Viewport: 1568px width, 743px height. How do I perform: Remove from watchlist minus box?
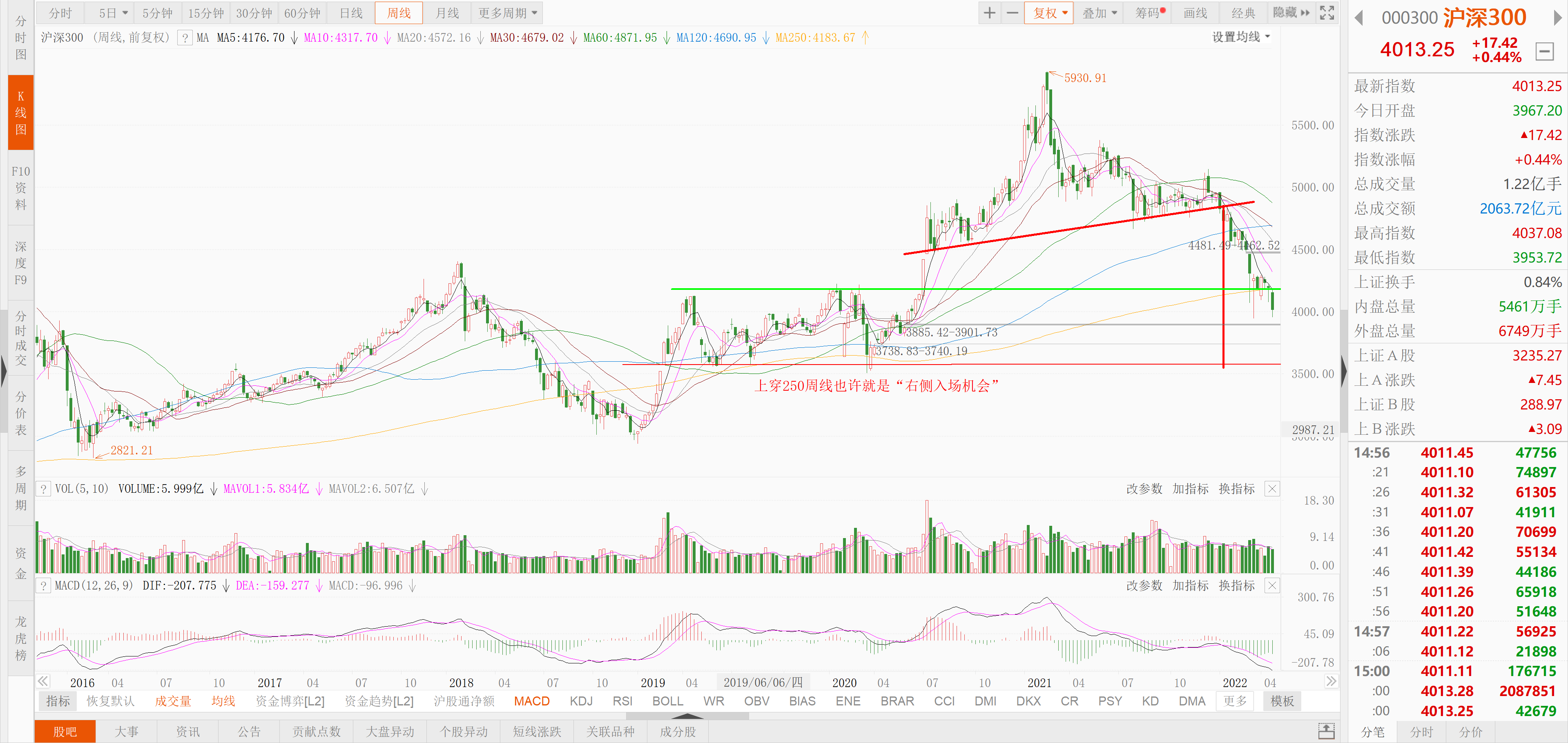pos(1544,51)
